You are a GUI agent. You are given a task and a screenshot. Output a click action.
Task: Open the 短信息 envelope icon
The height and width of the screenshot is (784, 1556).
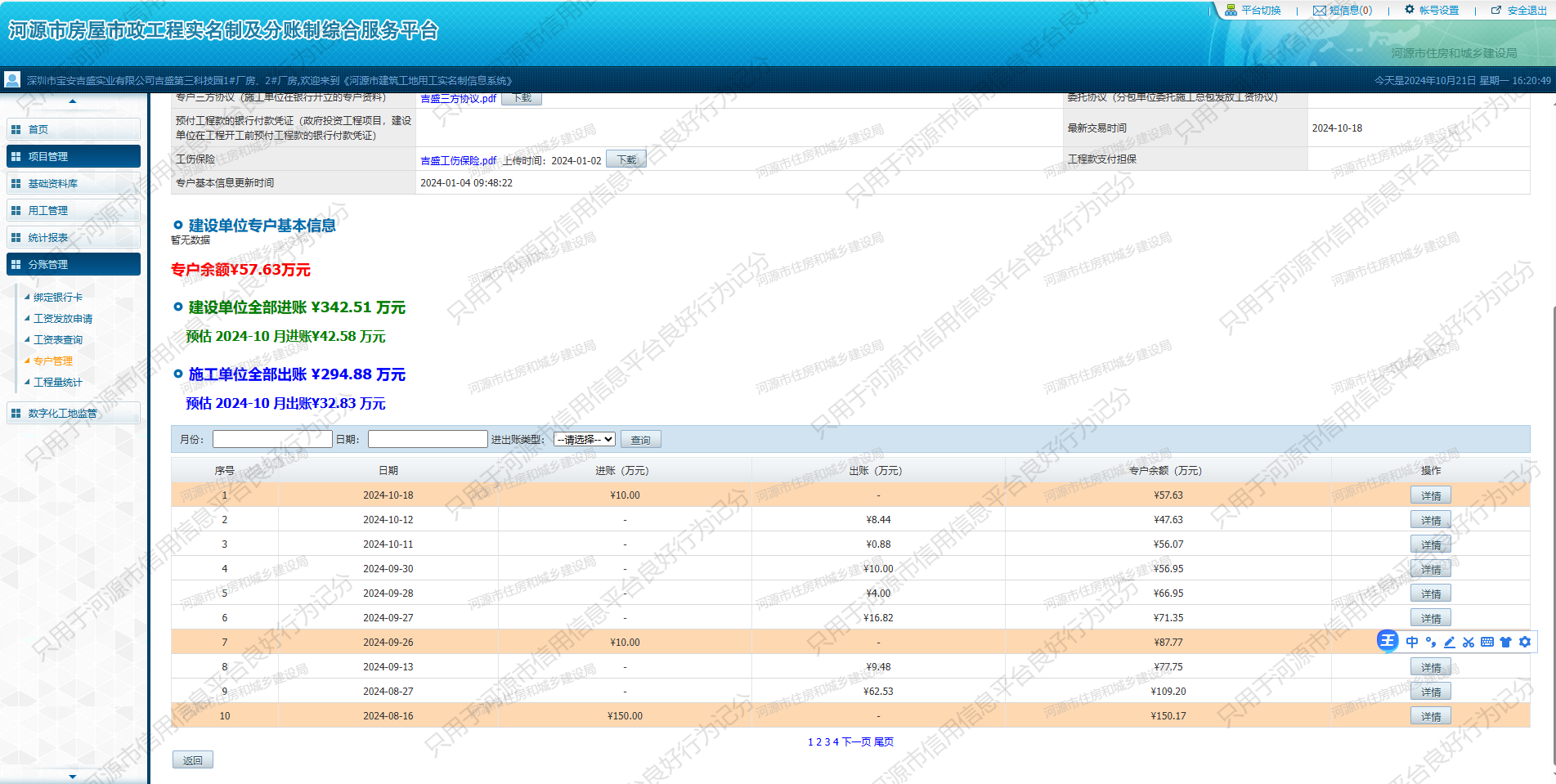pyautogui.click(x=1319, y=11)
